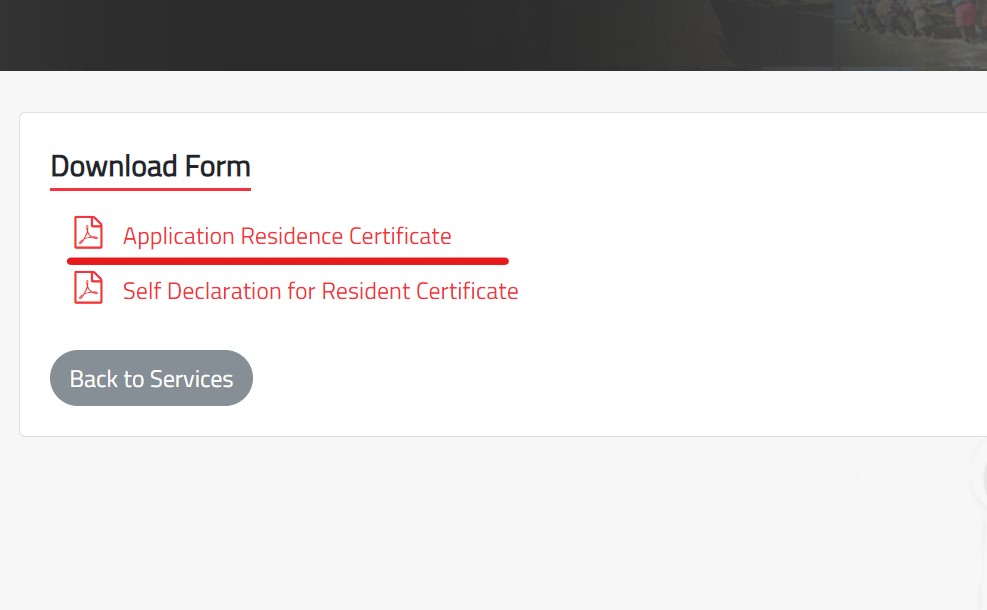The image size is (987, 610).
Task: Open the Self Declaration for Resident Certificate link
Action: tap(320, 291)
